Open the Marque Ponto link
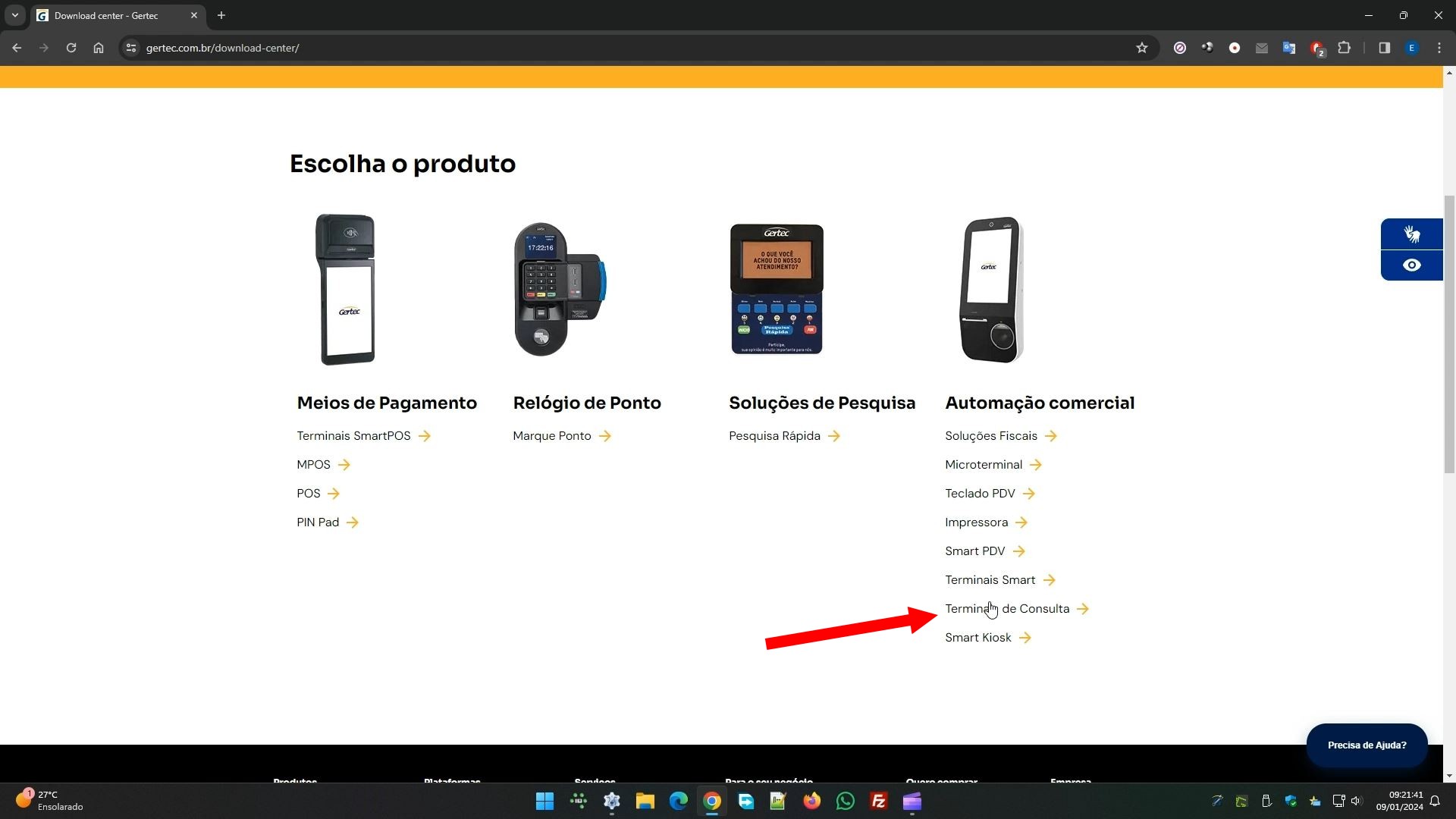Image resolution: width=1456 pixels, height=819 pixels. (561, 436)
